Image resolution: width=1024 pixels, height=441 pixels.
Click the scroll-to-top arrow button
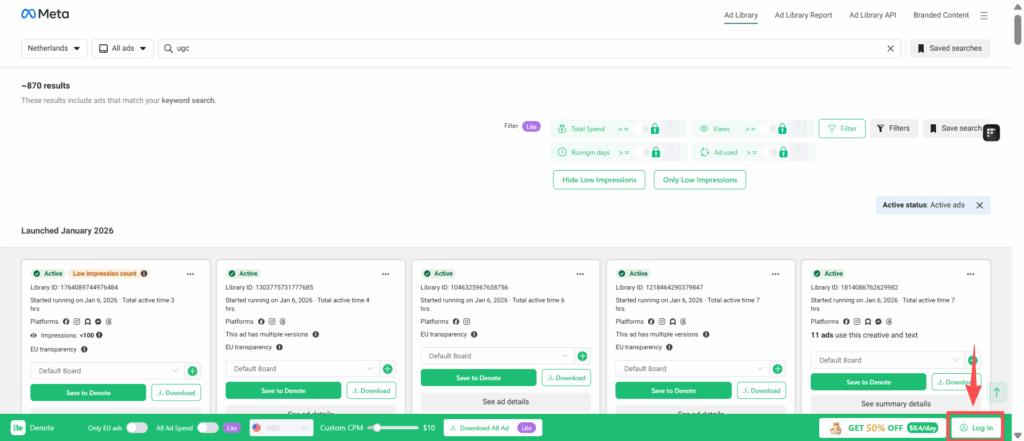pyautogui.click(x=998, y=393)
